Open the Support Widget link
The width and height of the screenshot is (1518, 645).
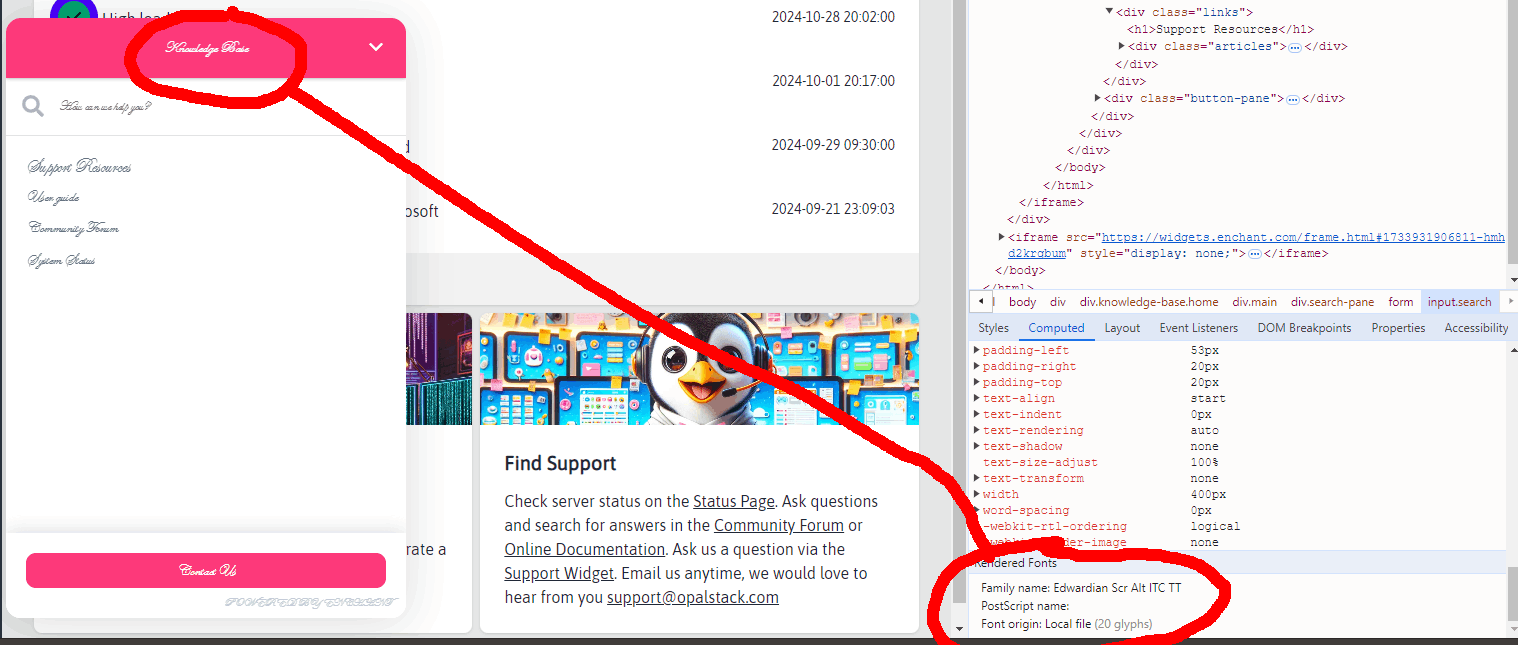pos(559,573)
